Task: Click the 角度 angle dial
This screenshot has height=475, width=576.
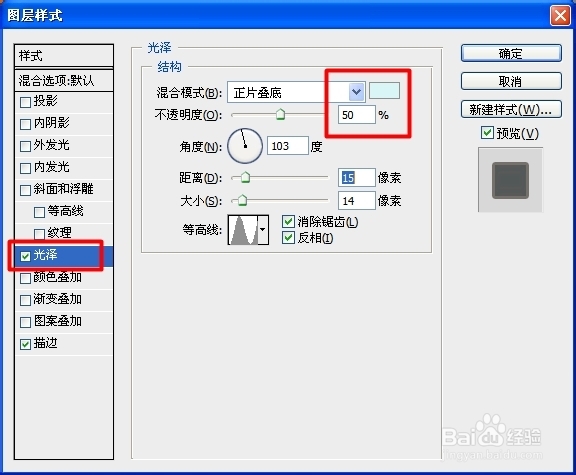Action: pyautogui.click(x=245, y=146)
